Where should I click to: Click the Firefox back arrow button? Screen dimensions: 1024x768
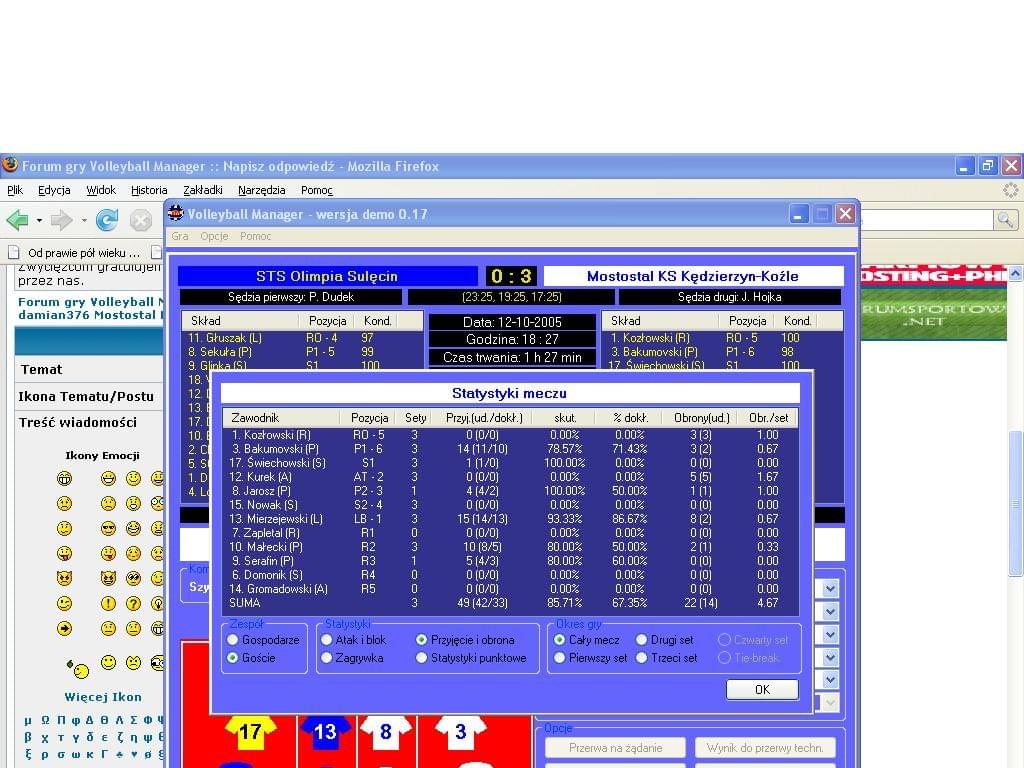coord(17,220)
